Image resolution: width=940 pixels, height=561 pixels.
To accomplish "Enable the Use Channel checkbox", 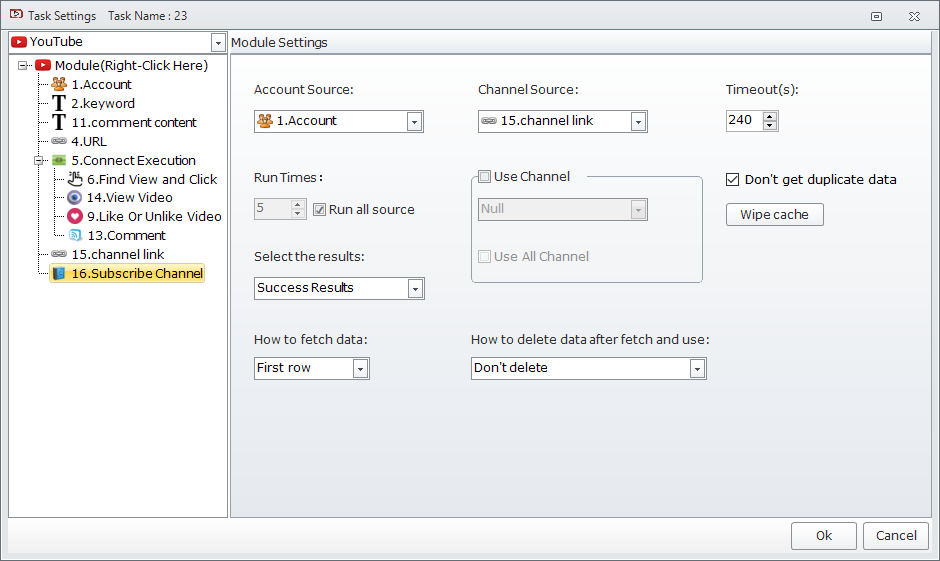I will pos(485,177).
